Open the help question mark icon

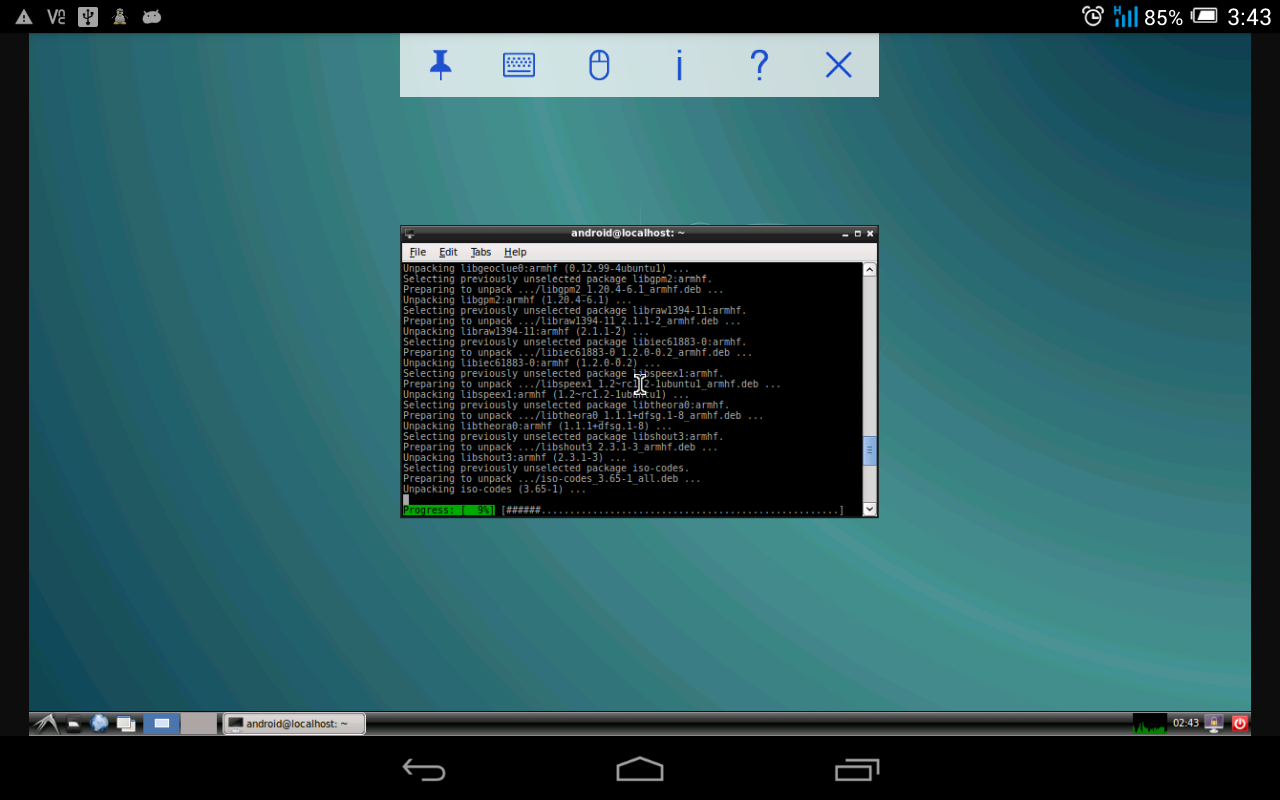759,66
